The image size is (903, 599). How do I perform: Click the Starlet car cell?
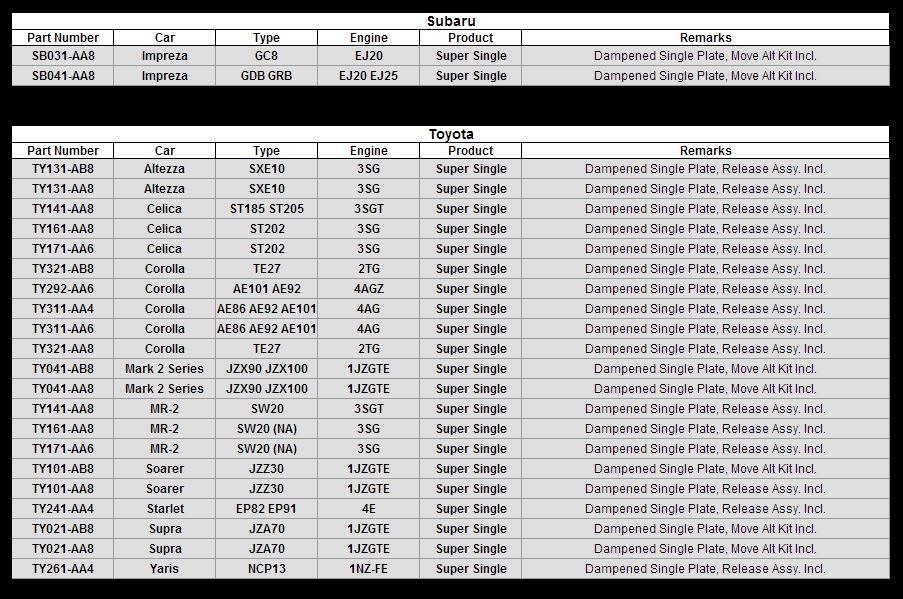point(165,509)
